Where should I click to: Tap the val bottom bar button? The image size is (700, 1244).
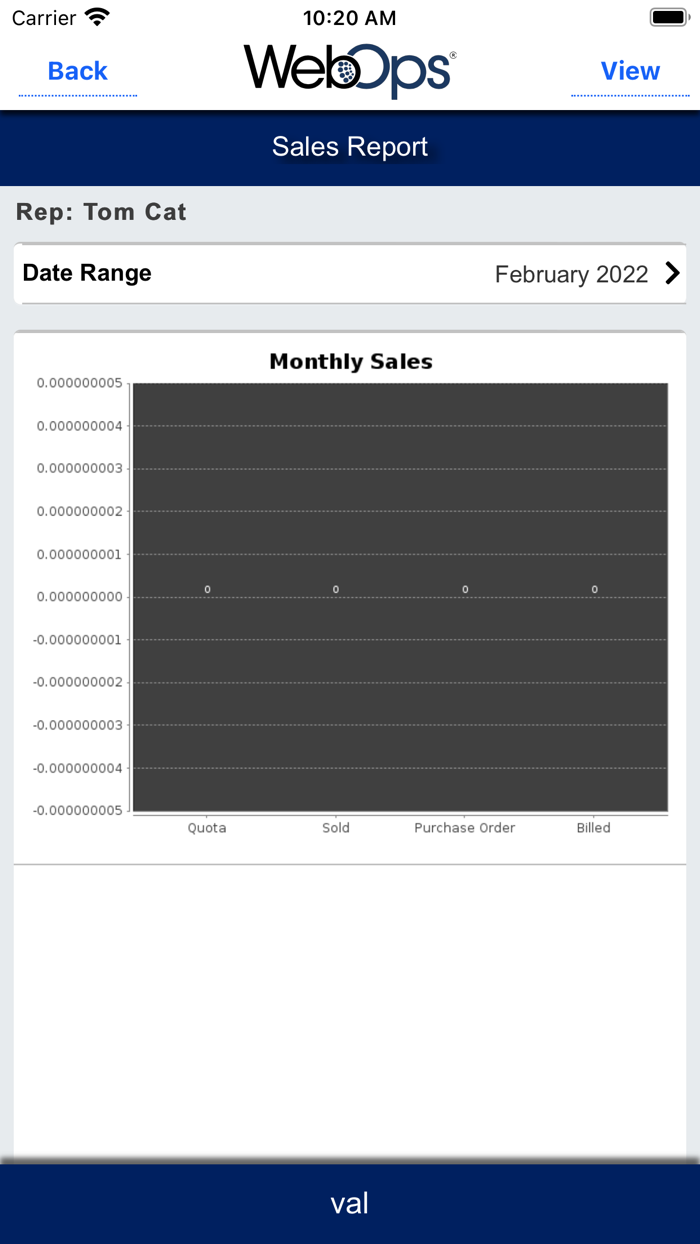coord(350,1203)
